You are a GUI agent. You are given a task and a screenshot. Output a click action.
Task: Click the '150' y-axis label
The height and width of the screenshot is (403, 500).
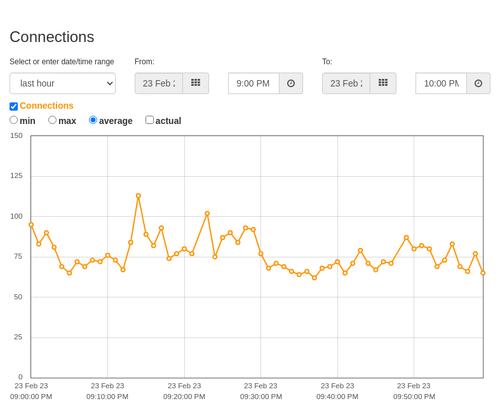pos(16,136)
